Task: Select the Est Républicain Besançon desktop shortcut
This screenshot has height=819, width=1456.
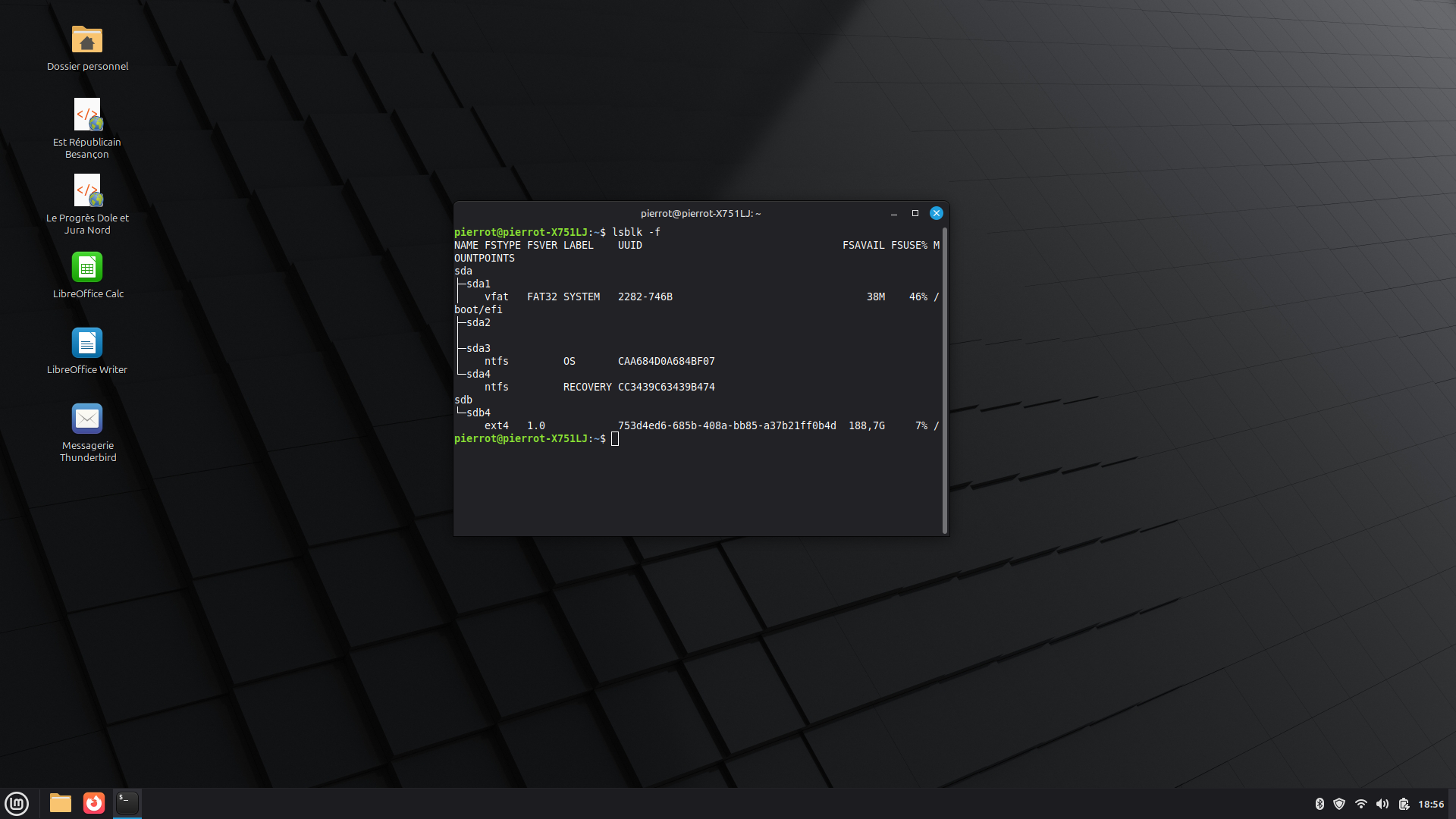Action: 87,115
